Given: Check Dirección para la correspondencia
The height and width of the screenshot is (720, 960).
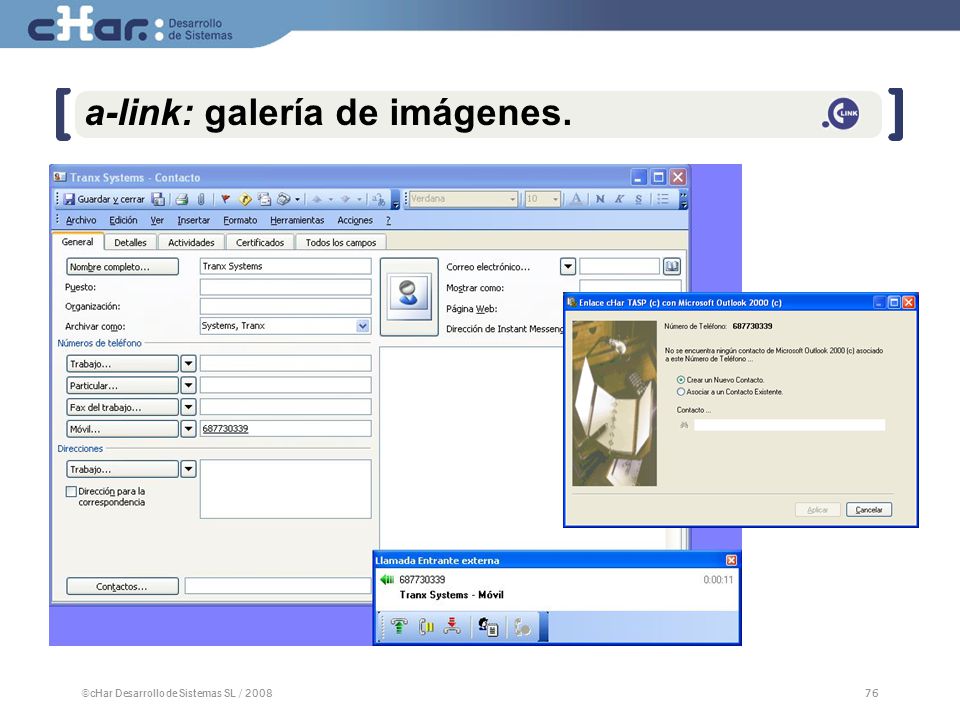Looking at the screenshot, I should click(x=71, y=491).
